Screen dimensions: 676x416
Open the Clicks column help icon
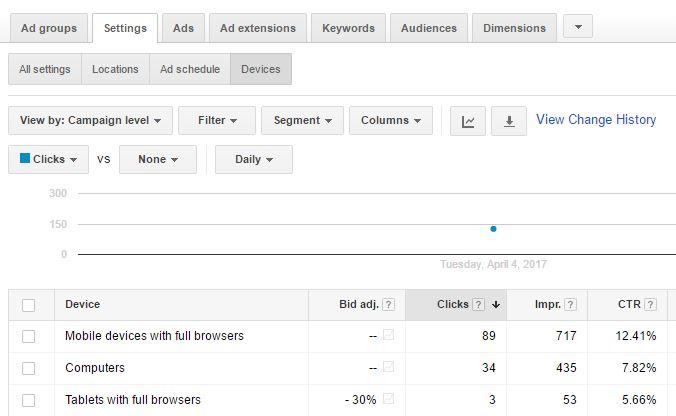pyautogui.click(x=478, y=305)
